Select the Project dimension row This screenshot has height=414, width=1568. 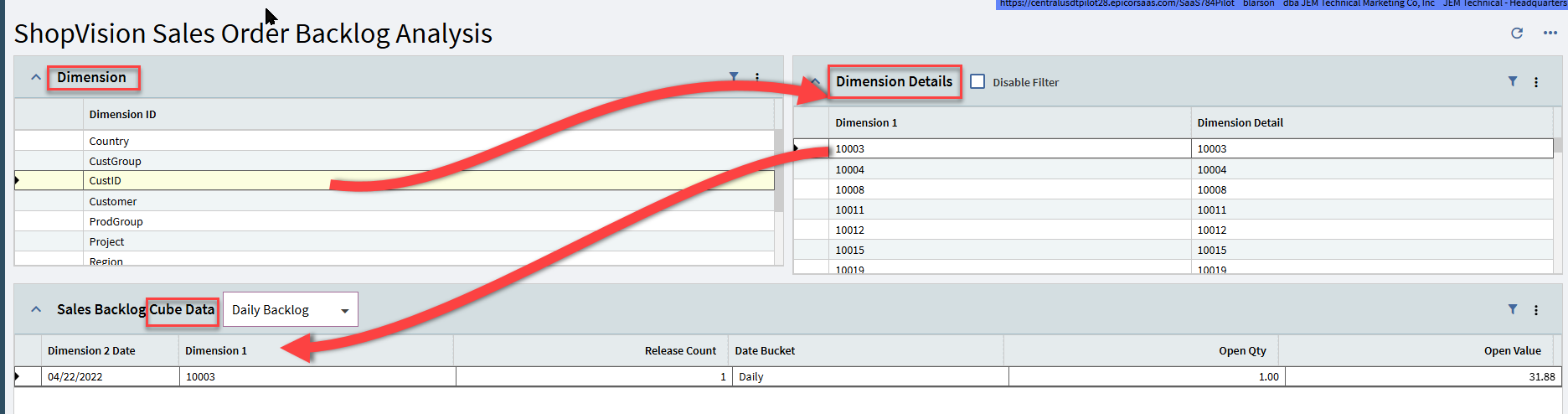coord(395,241)
